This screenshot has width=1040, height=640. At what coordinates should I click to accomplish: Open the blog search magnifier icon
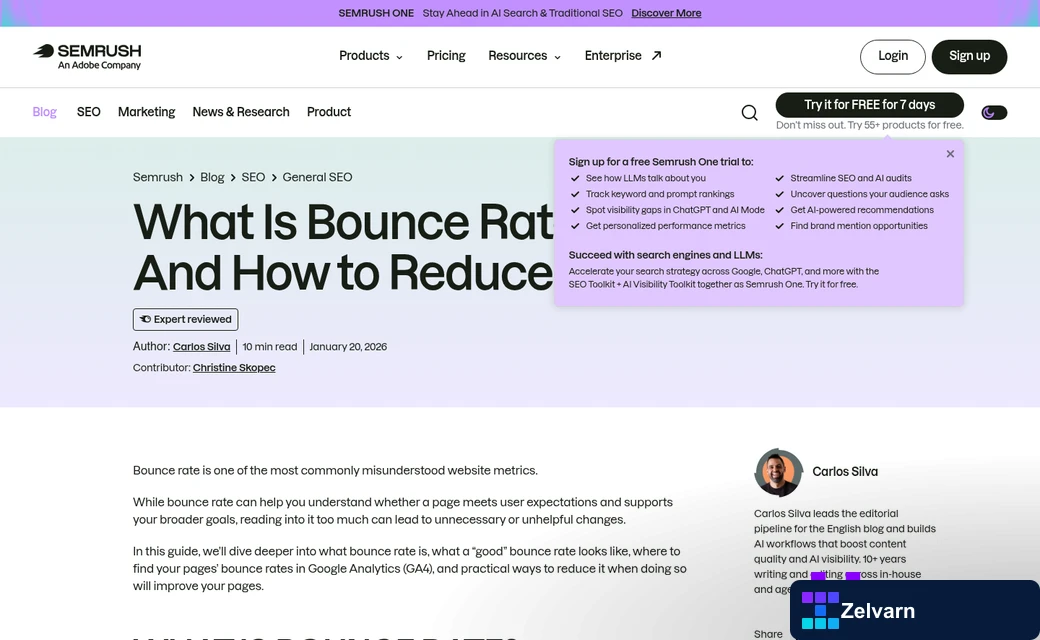[x=749, y=113]
